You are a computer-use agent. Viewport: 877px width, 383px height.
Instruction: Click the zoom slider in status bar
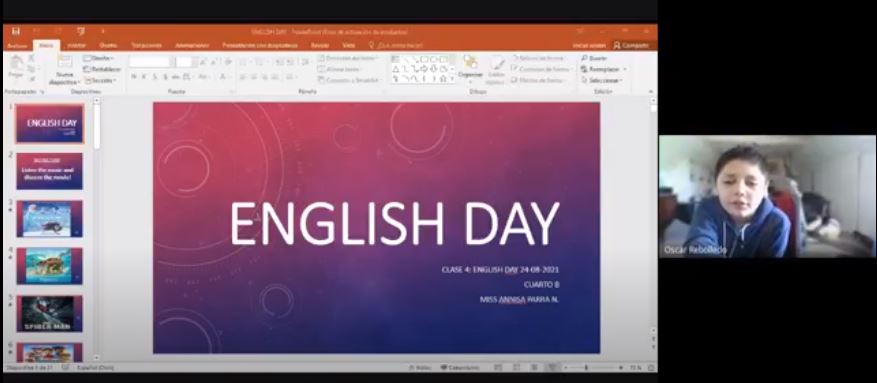(x=592, y=368)
